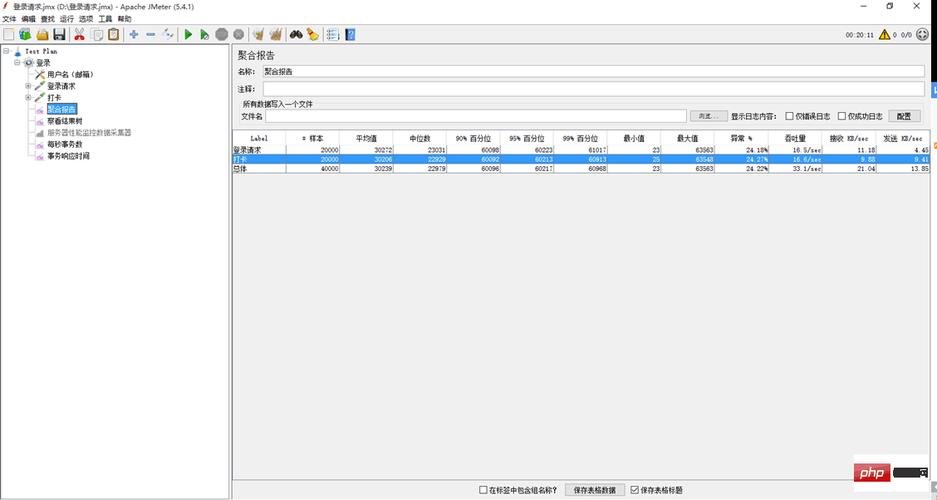Click the 注释 input field

(x=593, y=88)
